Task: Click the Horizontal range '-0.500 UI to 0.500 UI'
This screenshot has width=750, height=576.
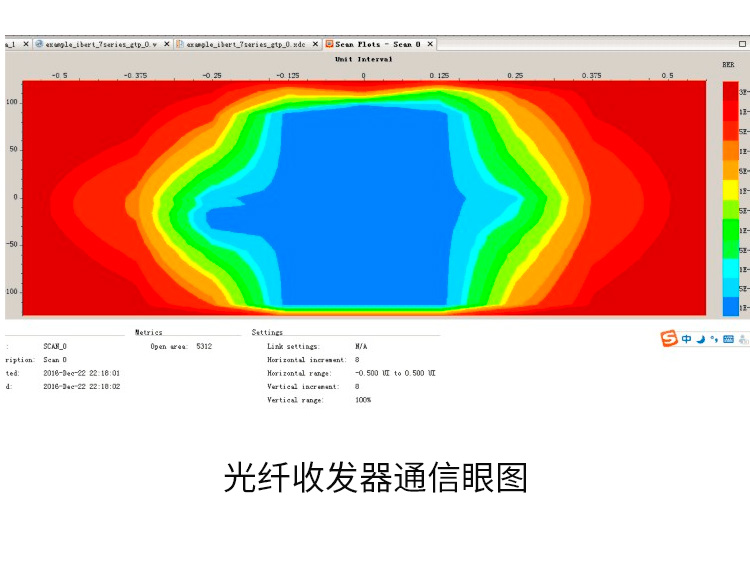Action: tap(395, 373)
